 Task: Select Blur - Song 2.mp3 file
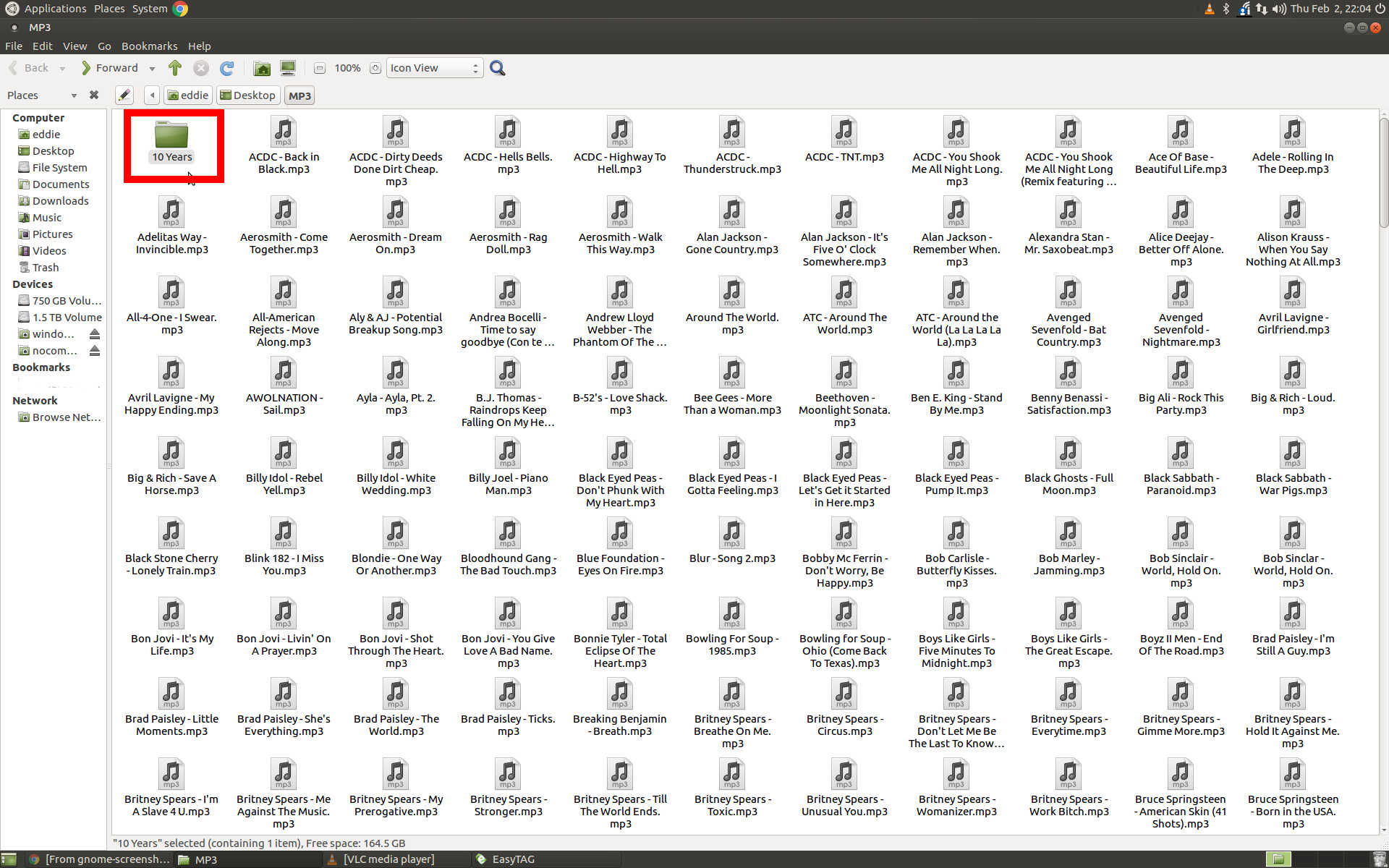[x=732, y=541]
